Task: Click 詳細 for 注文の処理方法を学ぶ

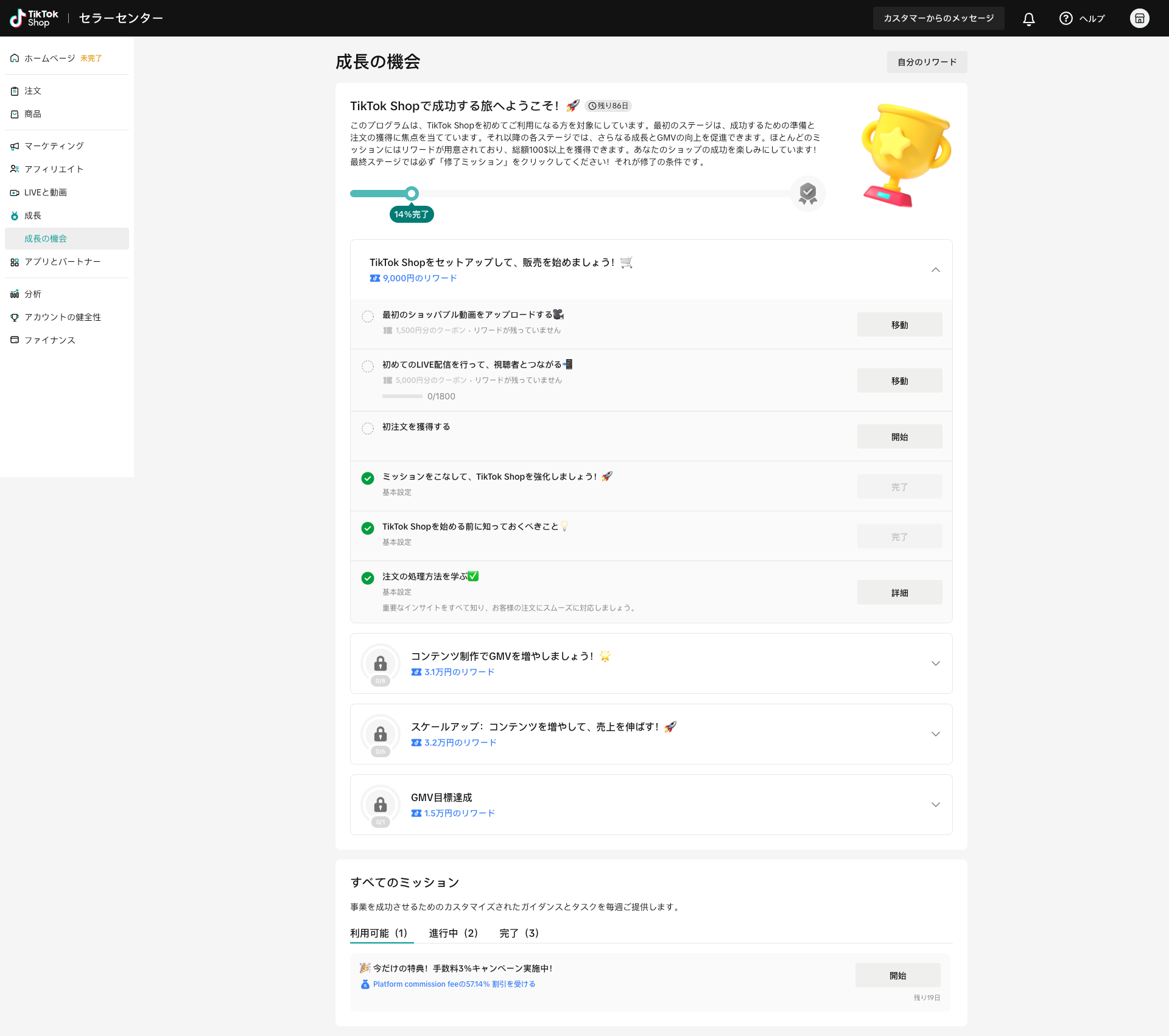Action: click(900, 593)
